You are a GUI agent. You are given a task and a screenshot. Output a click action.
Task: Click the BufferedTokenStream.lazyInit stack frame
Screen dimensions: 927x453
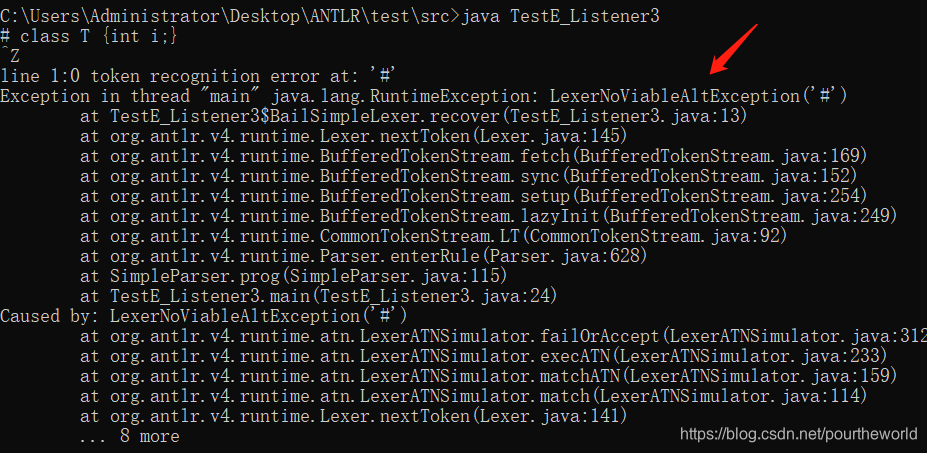pos(489,216)
